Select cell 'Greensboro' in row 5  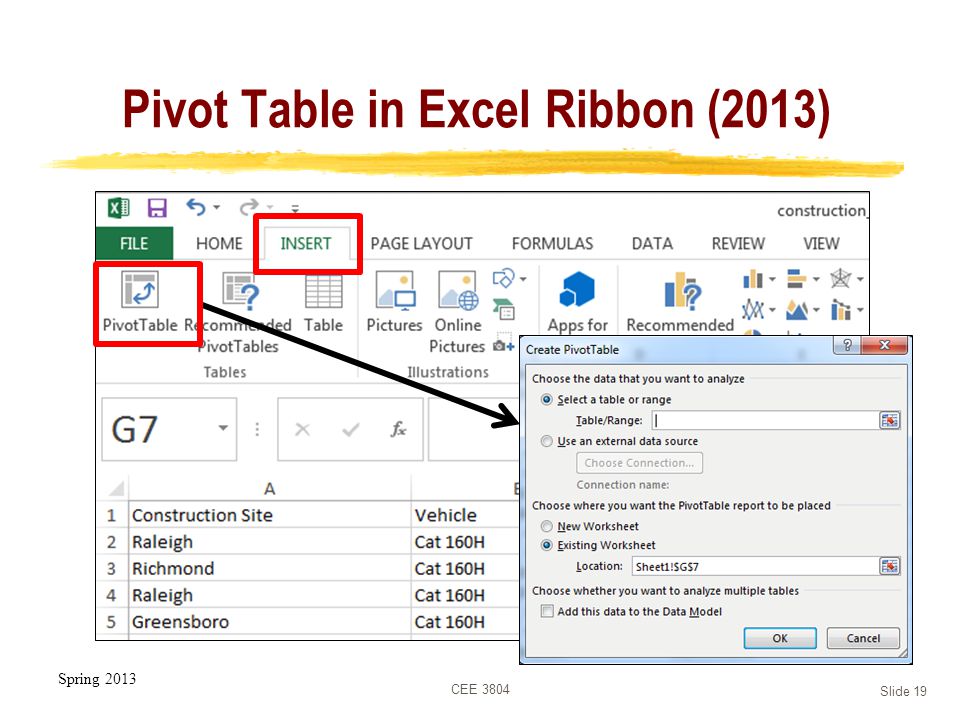tap(269, 621)
